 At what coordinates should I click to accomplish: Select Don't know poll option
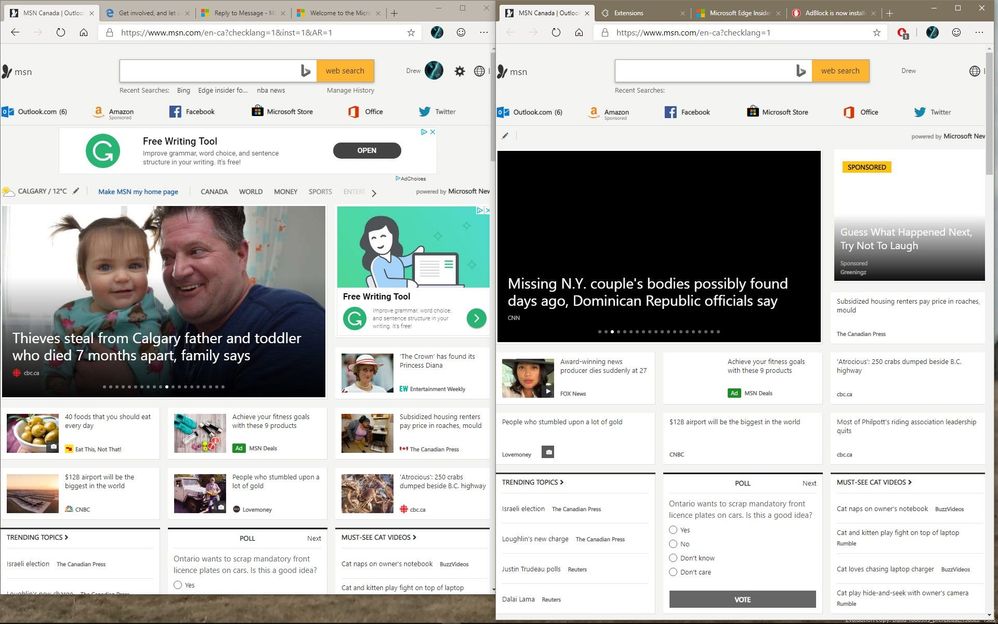point(673,558)
